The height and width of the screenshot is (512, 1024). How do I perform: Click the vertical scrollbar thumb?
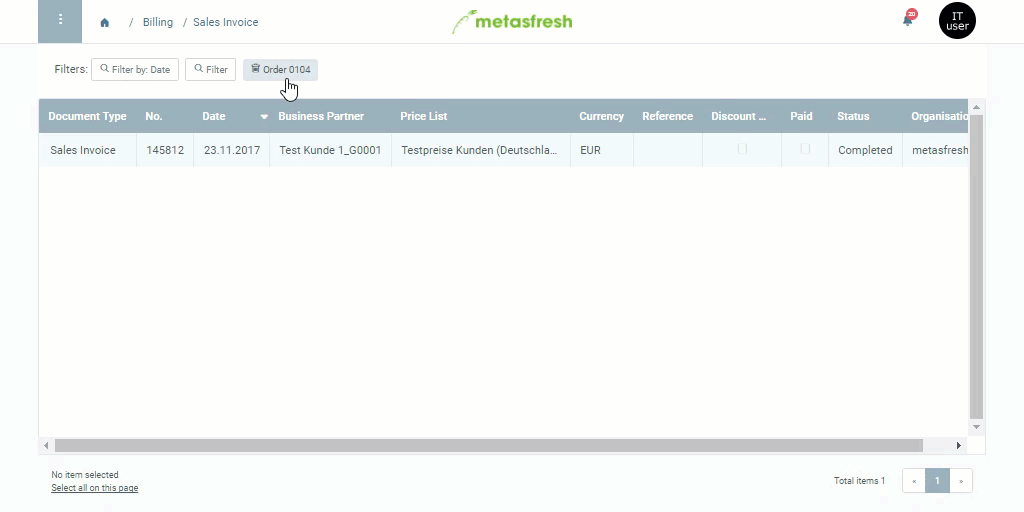pyautogui.click(x=976, y=266)
